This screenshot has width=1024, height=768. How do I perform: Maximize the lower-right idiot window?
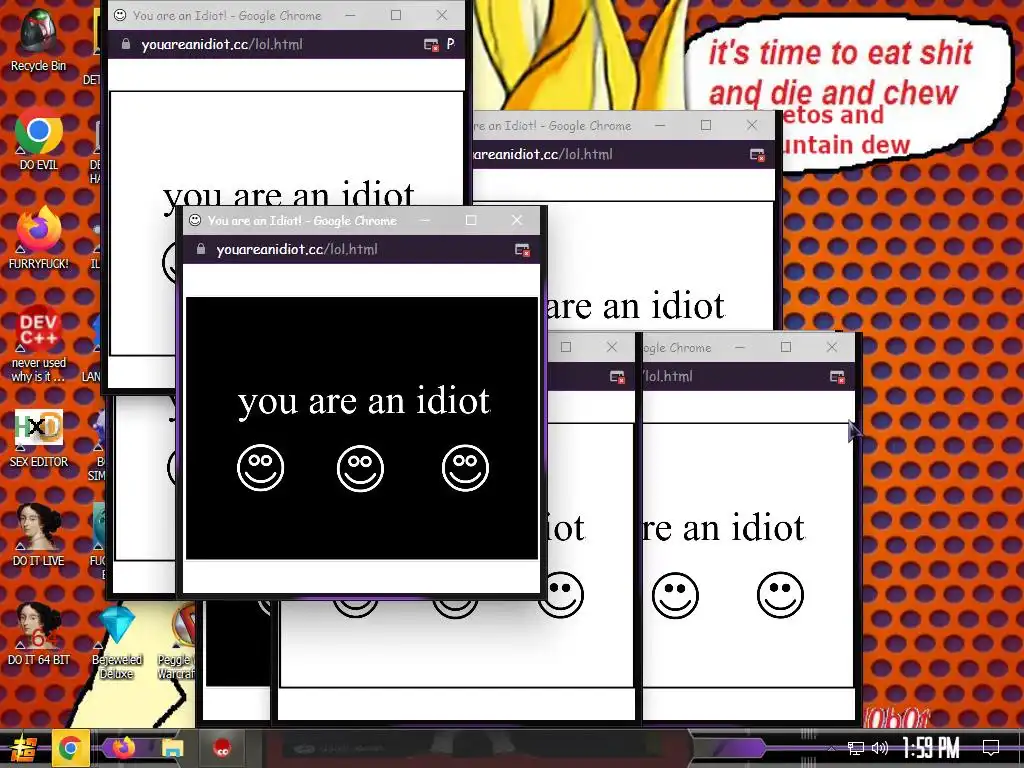point(786,347)
